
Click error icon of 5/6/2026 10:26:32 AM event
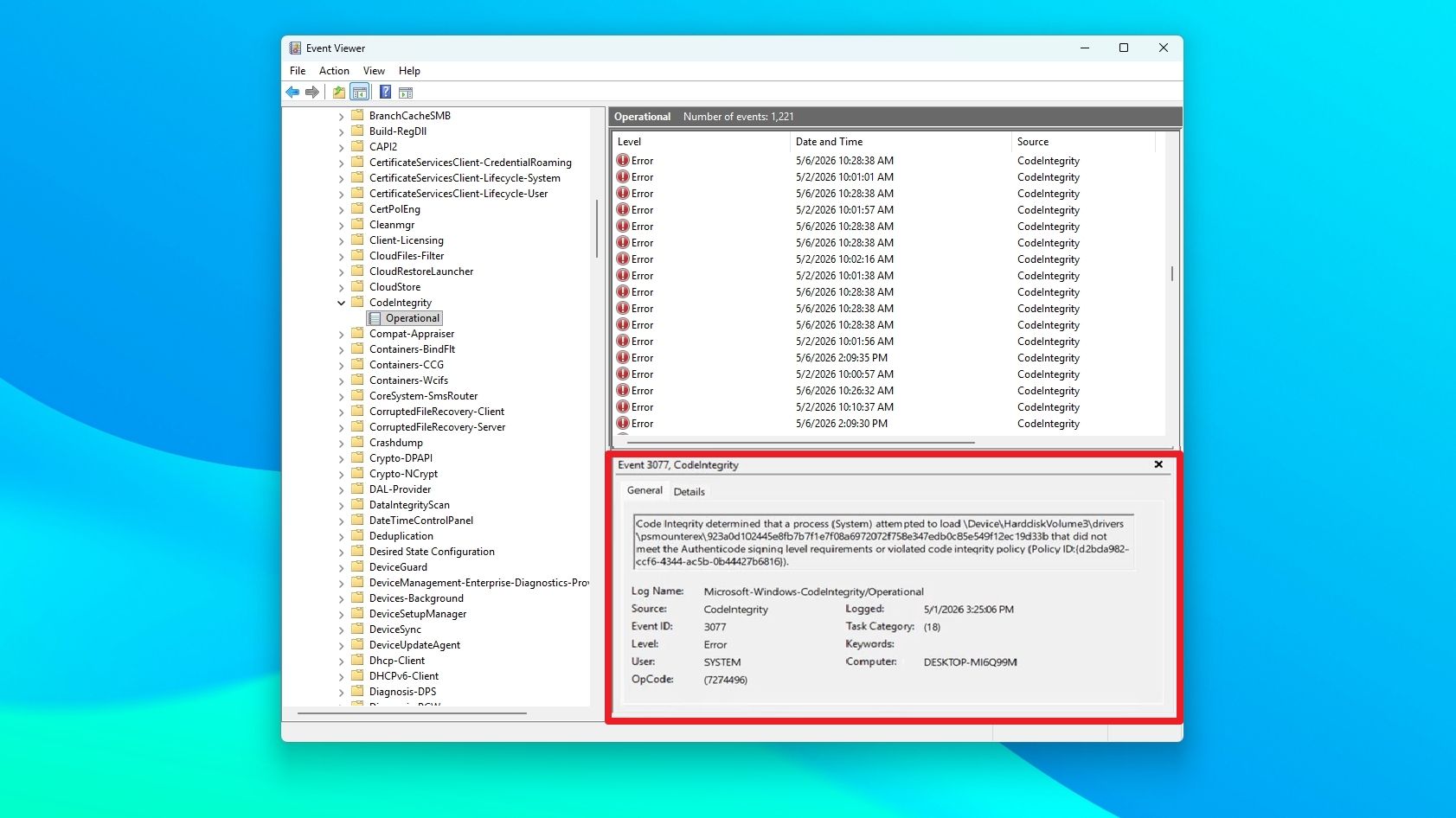coord(623,390)
